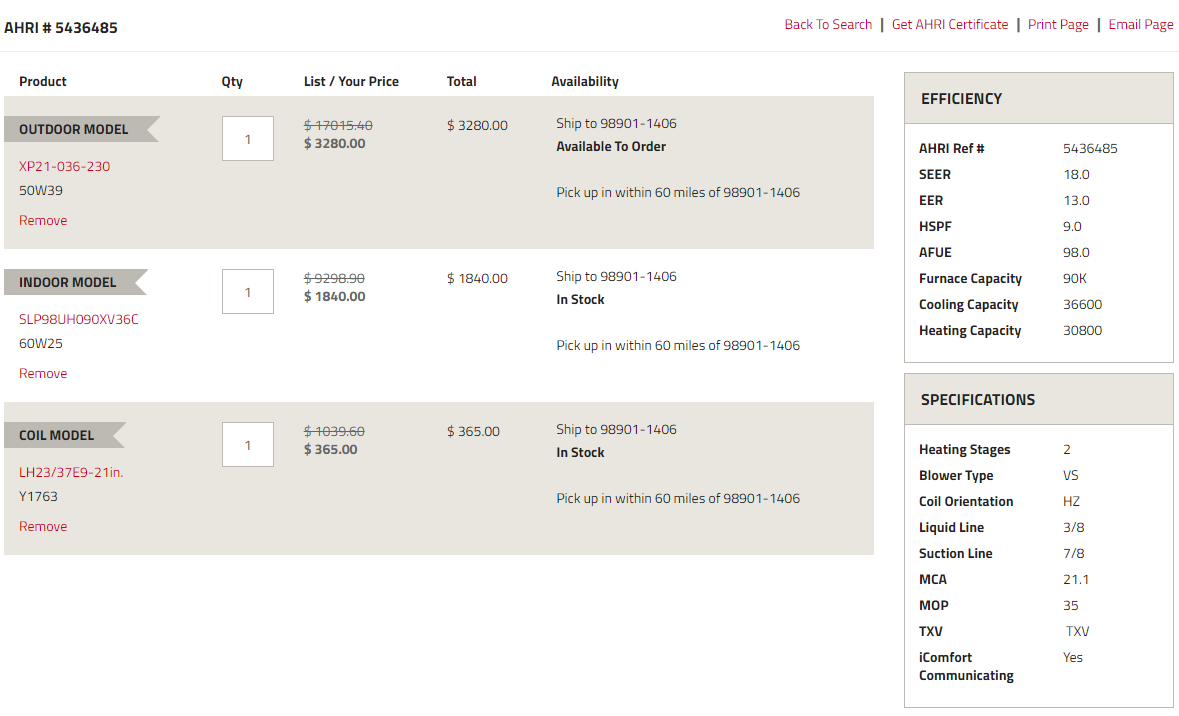The height and width of the screenshot is (716, 1179).
Task: Select the MOP value 35
Action: [x=1071, y=605]
